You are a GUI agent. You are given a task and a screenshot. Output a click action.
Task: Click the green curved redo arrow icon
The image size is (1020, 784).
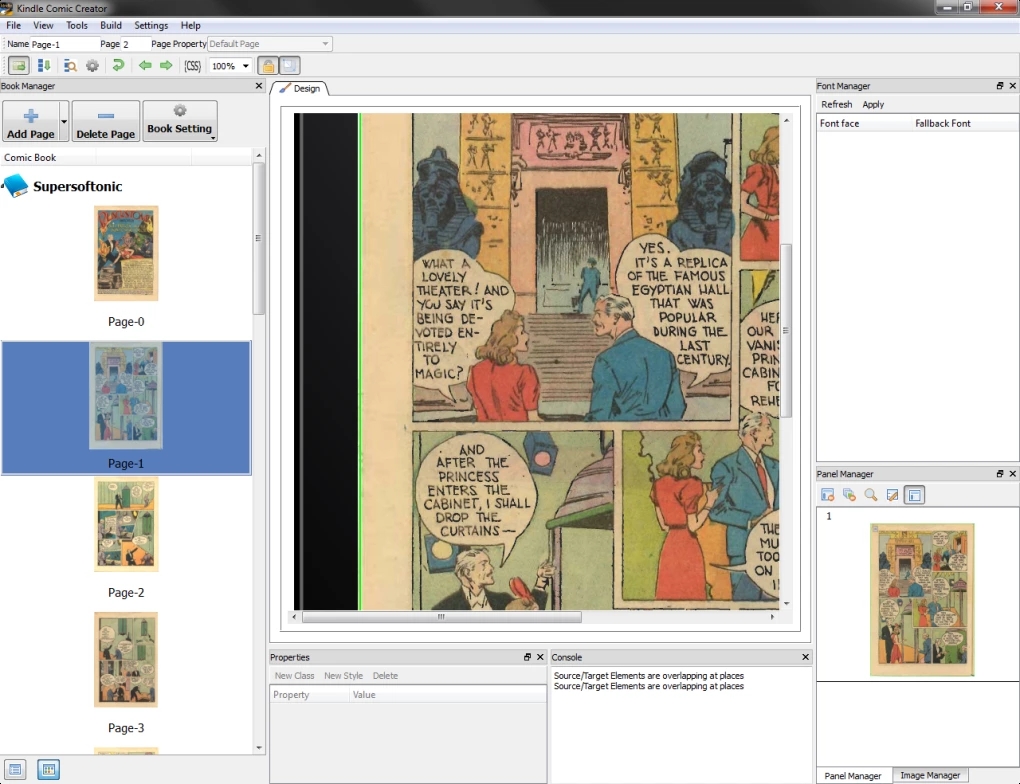118,66
